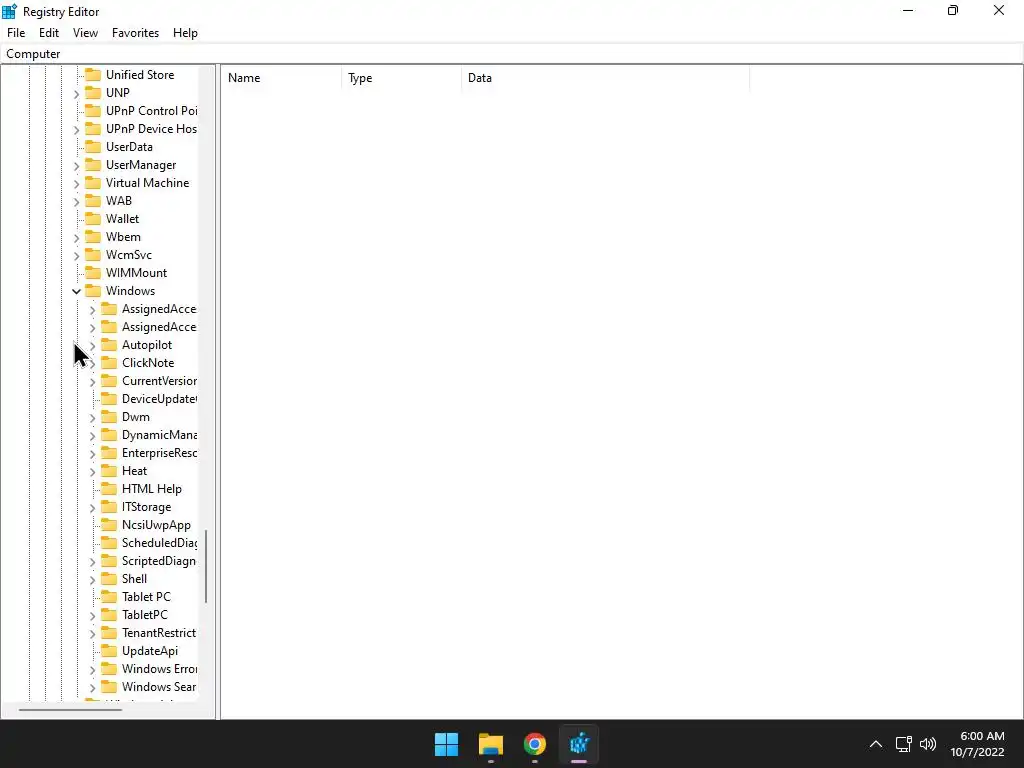Select the HTML Help folder icon

click(109, 488)
